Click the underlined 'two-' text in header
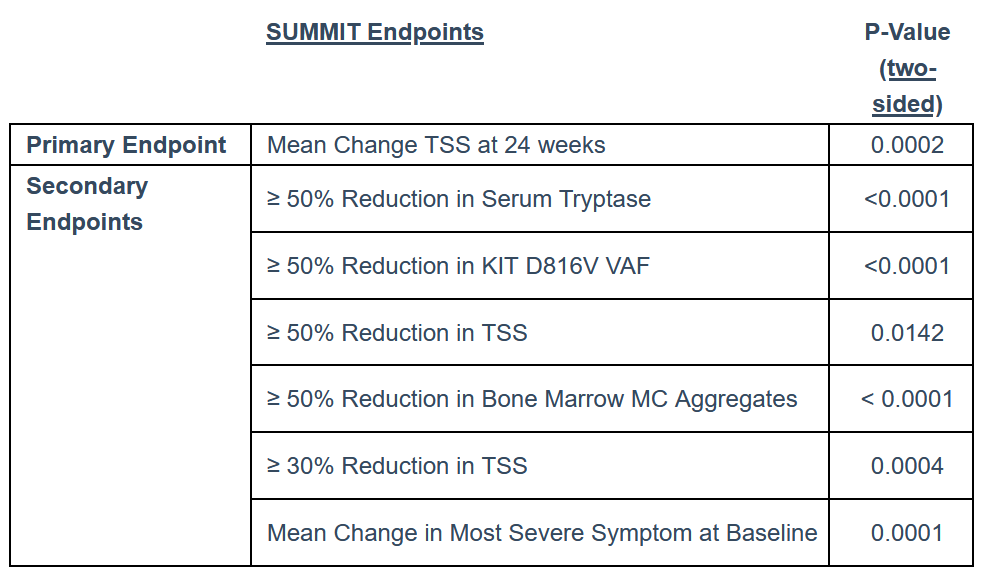 (x=912, y=68)
